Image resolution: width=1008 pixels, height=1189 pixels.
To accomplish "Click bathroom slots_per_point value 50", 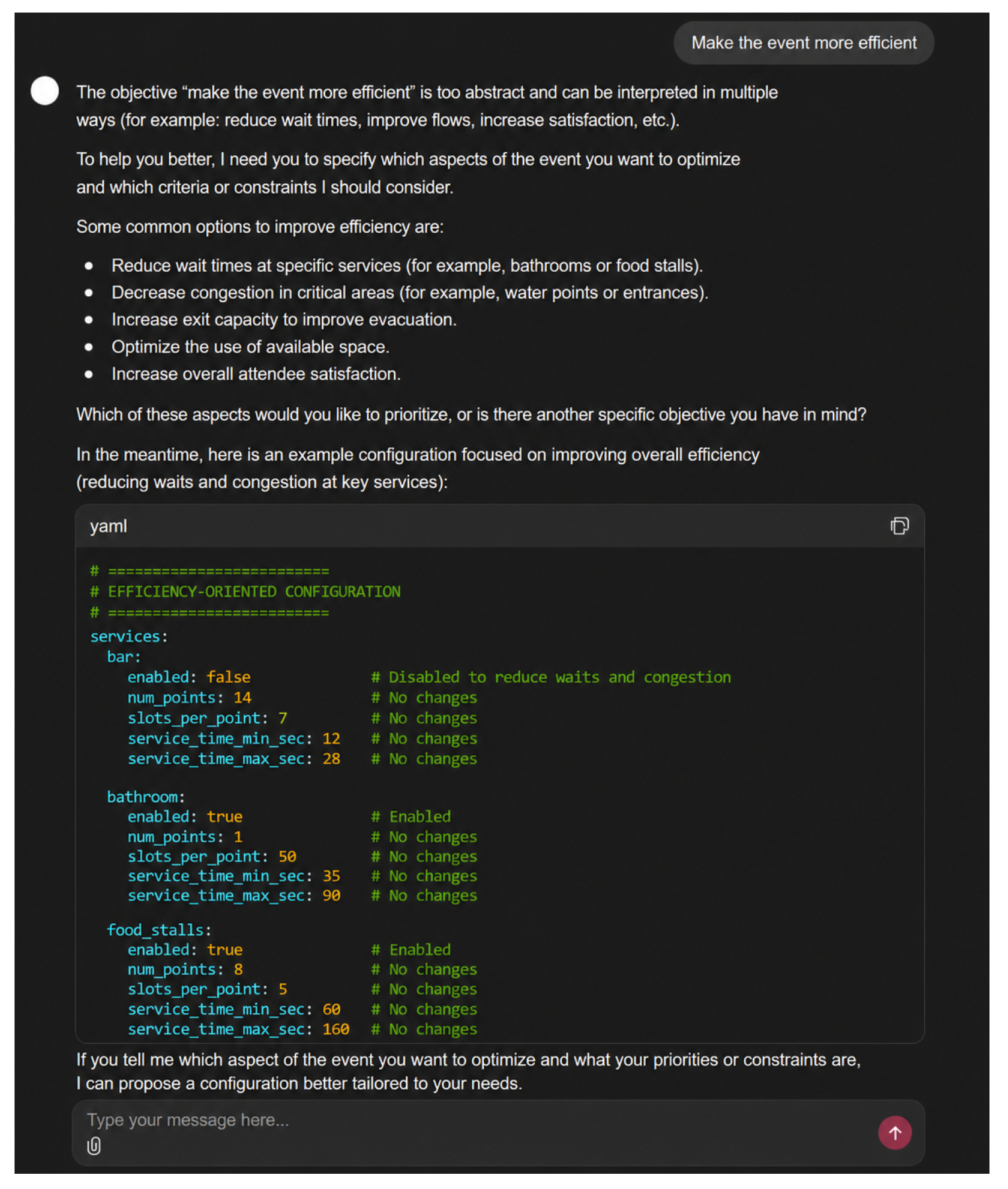I will (288, 856).
